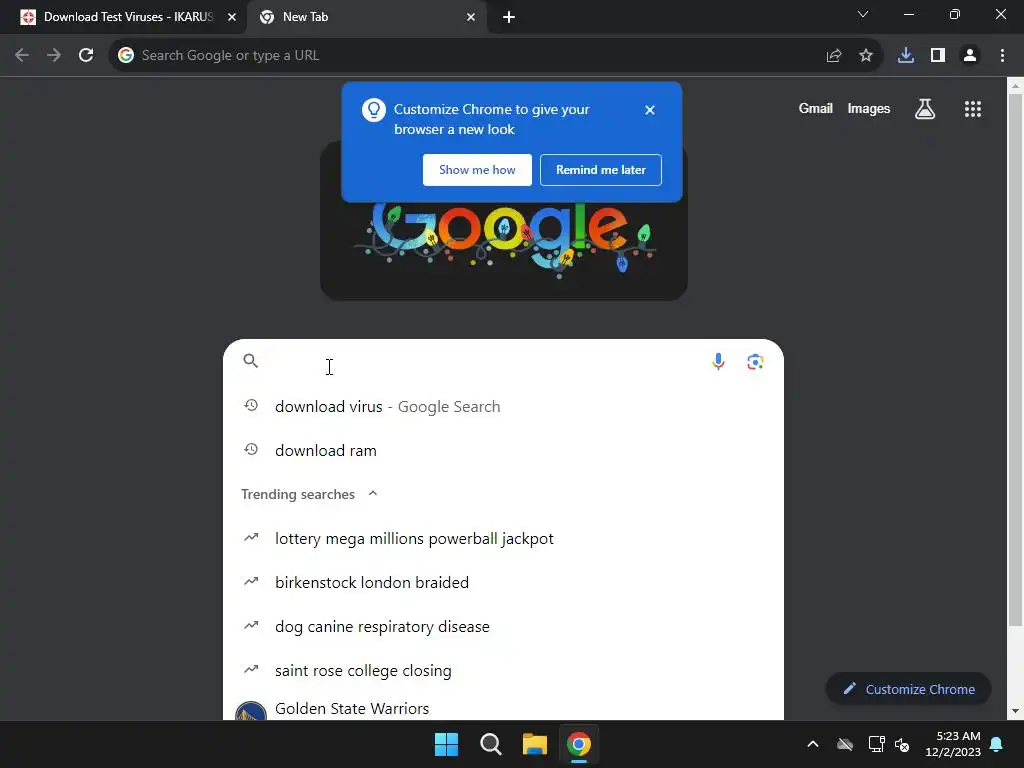The image size is (1024, 768).
Task: Open File Explorer from the taskbar
Action: coord(535,744)
